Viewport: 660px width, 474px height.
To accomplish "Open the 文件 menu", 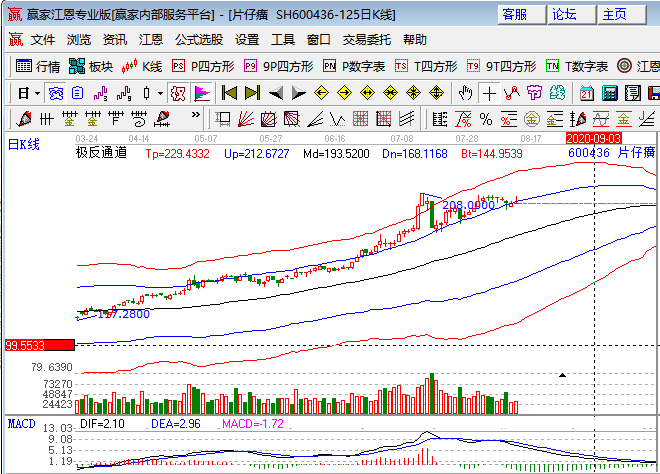I will [x=43, y=40].
